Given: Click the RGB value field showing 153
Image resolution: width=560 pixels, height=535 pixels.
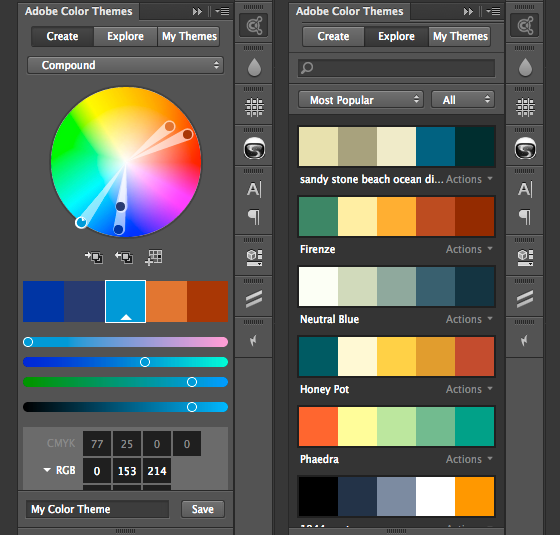Looking at the screenshot, I should (127, 471).
